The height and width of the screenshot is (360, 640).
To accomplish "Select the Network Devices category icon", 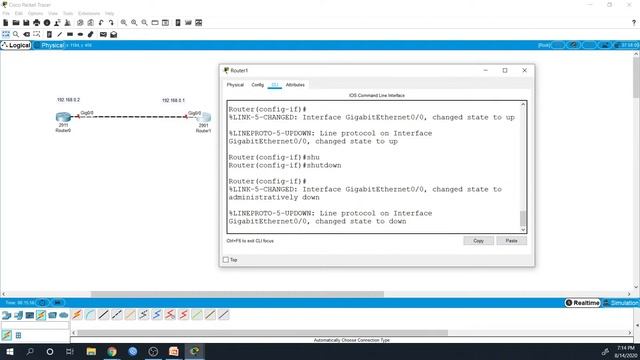I will pyautogui.click(x=7, y=315).
